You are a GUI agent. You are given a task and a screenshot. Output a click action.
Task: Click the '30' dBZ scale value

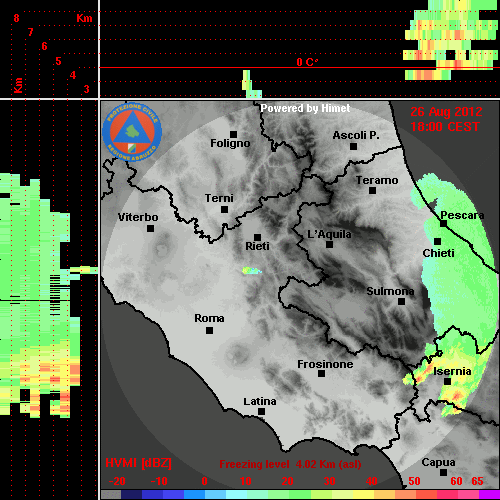coord(329,481)
